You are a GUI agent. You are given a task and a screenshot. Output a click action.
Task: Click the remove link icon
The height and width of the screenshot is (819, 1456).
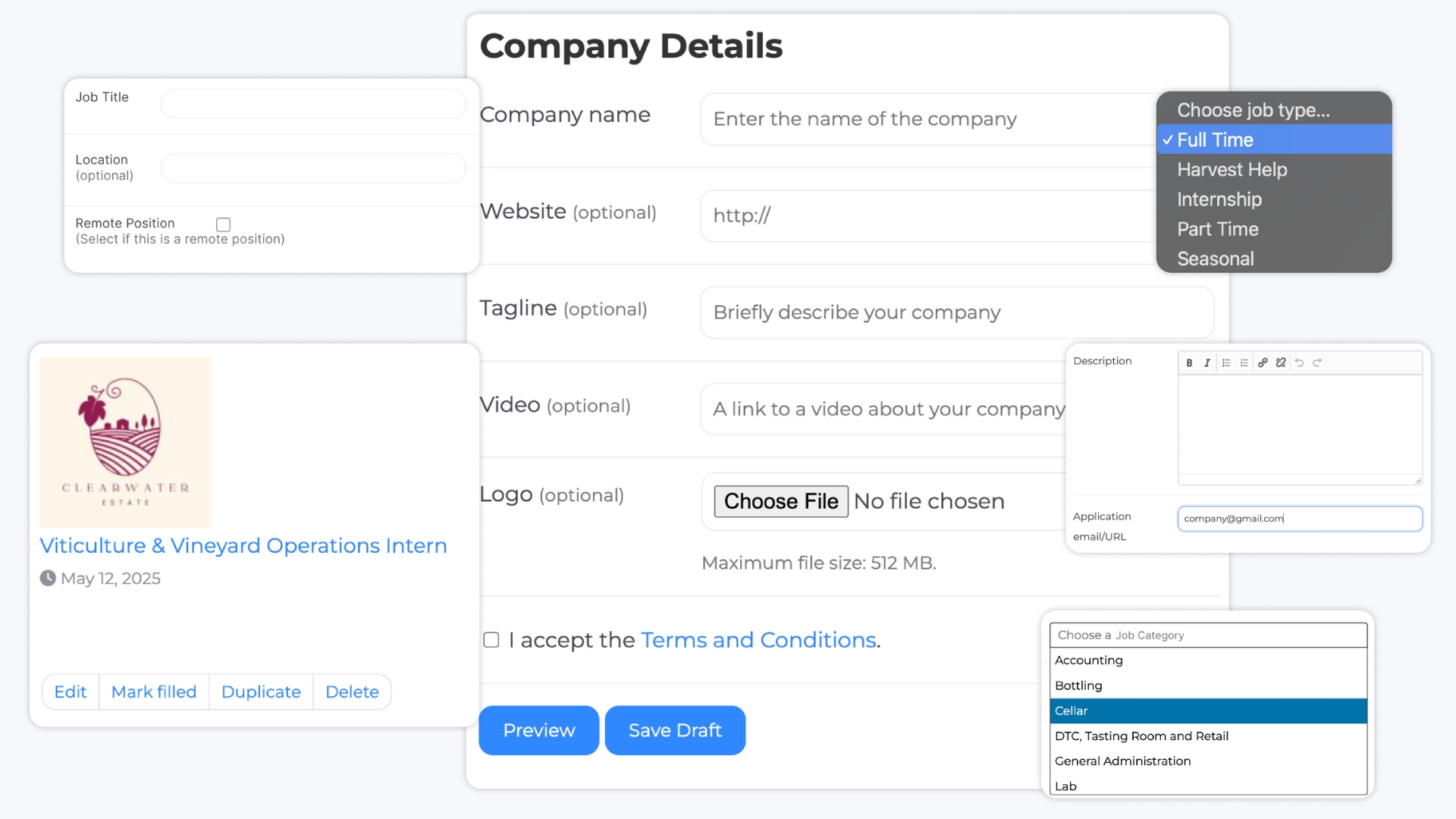click(x=1281, y=363)
